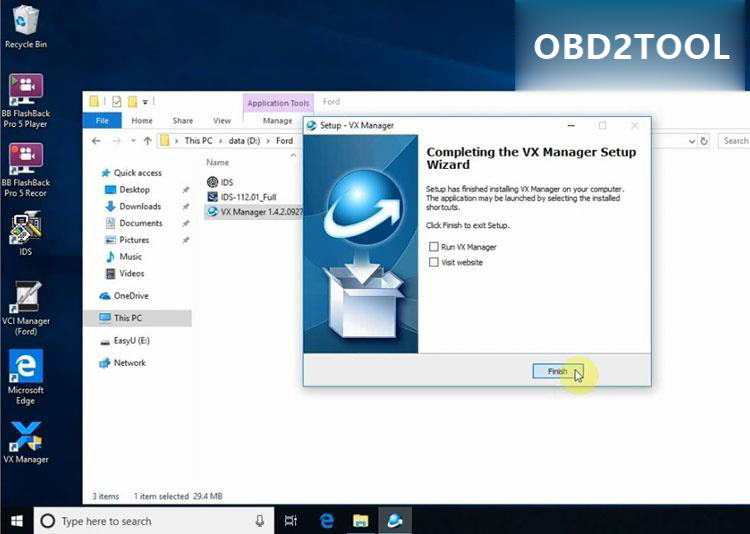This screenshot has width=750, height=534.
Task: Select VX Manager 1.4.2 installer file
Action: [254, 211]
